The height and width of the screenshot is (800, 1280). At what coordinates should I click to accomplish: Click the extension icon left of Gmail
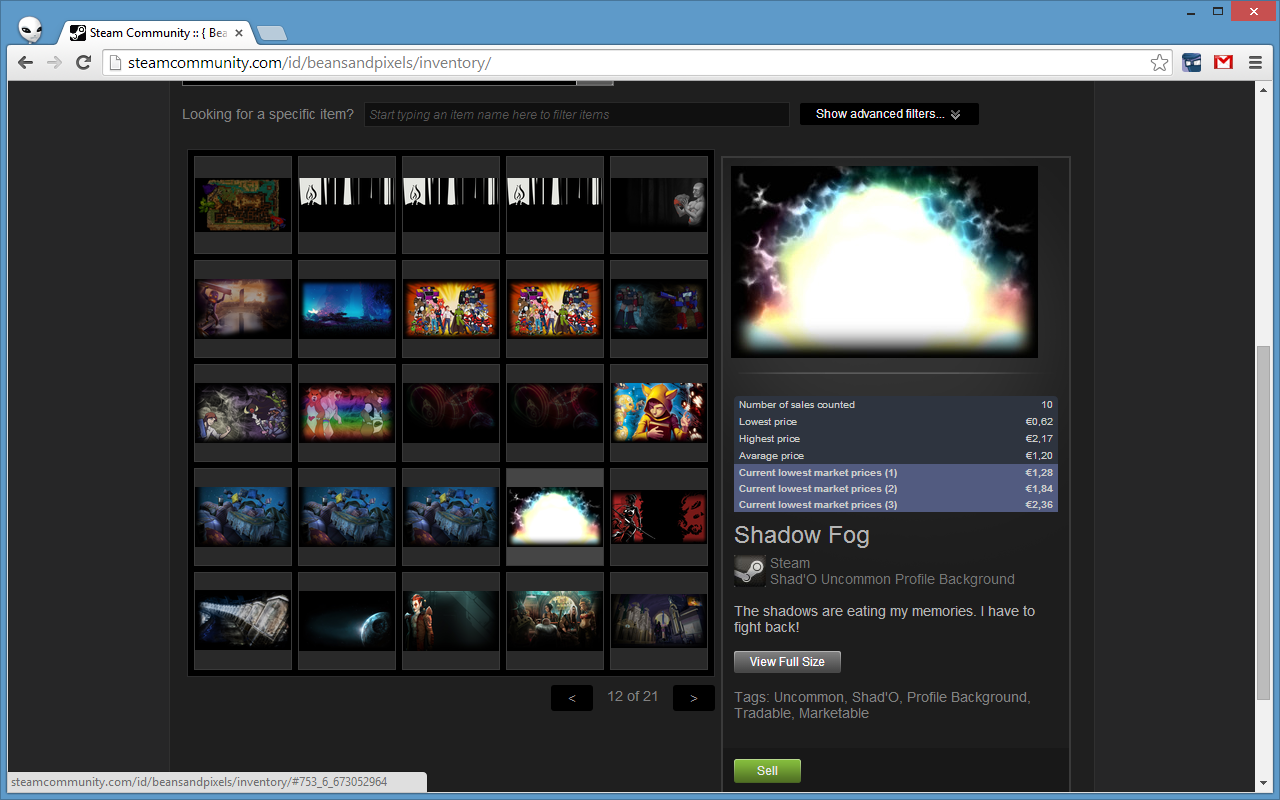pos(1192,63)
